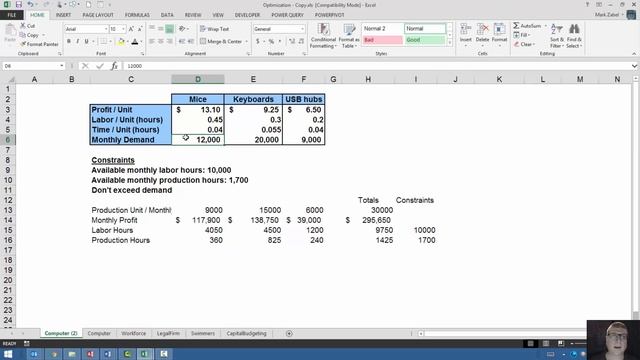Screen dimensions: 640x360
Task: Open the Borders dropdown arrow
Action: pos(110,41)
